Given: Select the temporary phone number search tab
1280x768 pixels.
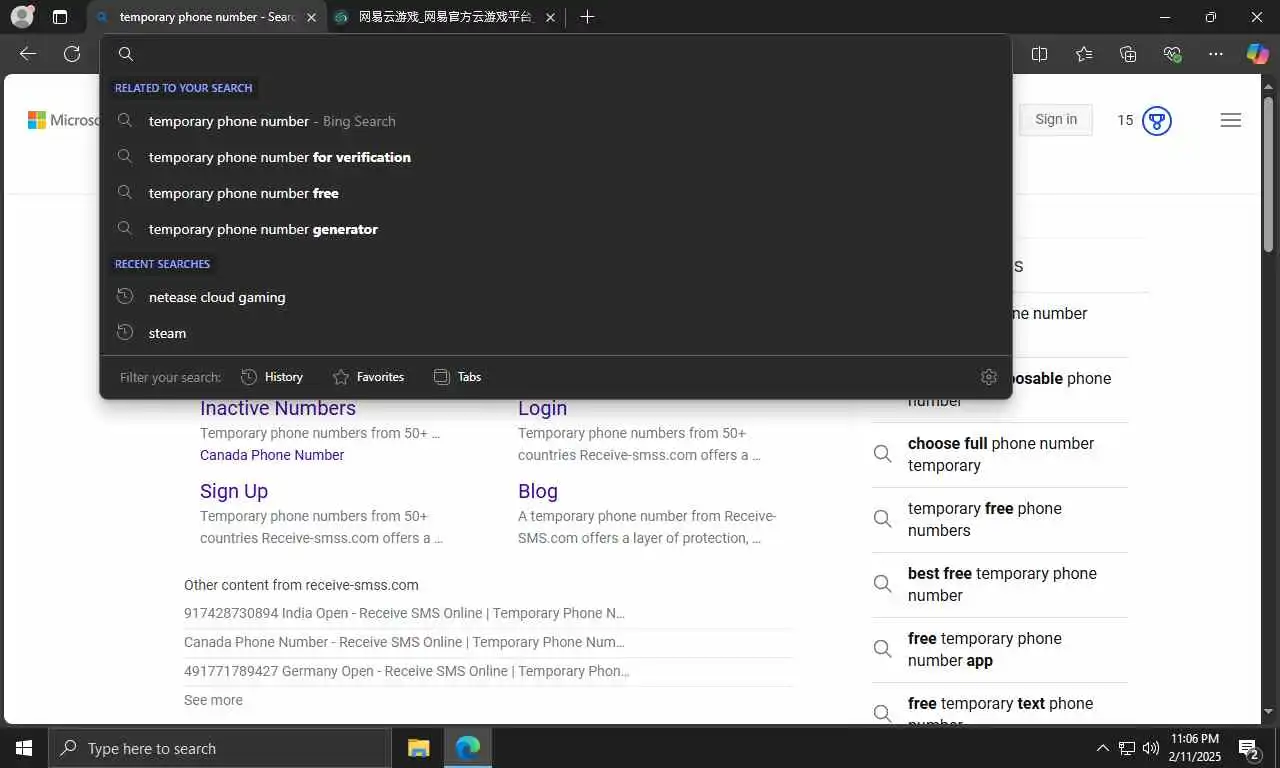Looking at the screenshot, I should click(x=207, y=17).
